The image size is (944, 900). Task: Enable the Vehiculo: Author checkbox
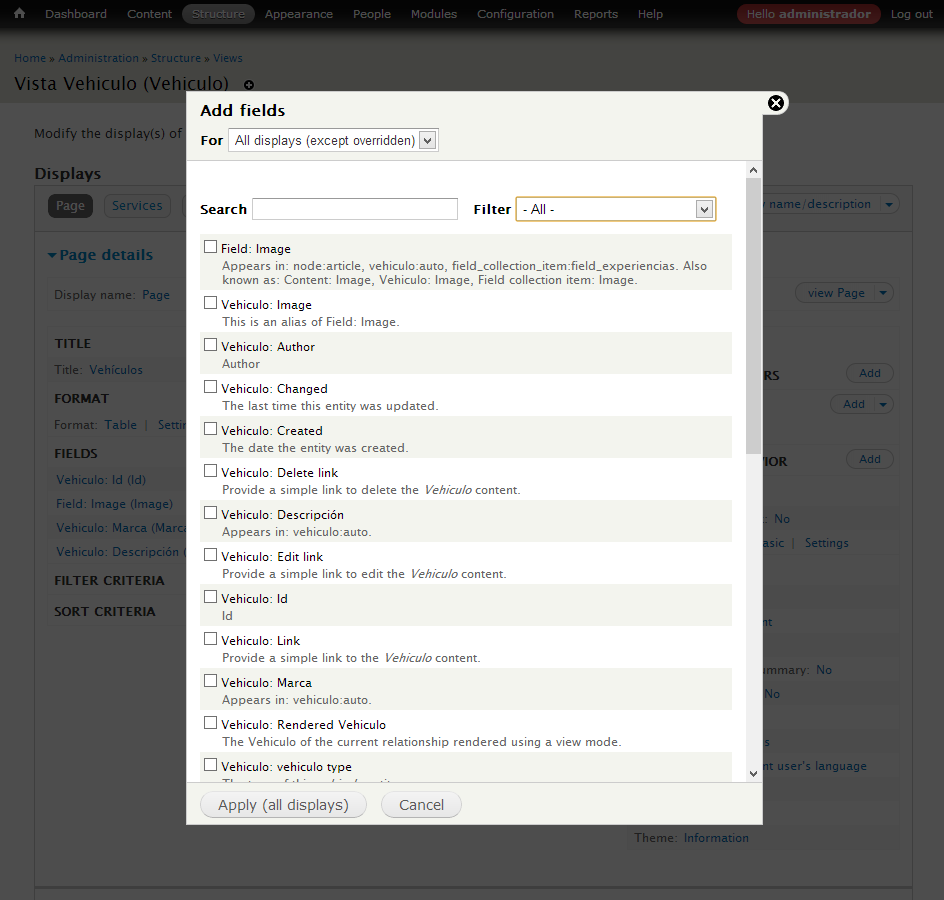pyautogui.click(x=210, y=345)
